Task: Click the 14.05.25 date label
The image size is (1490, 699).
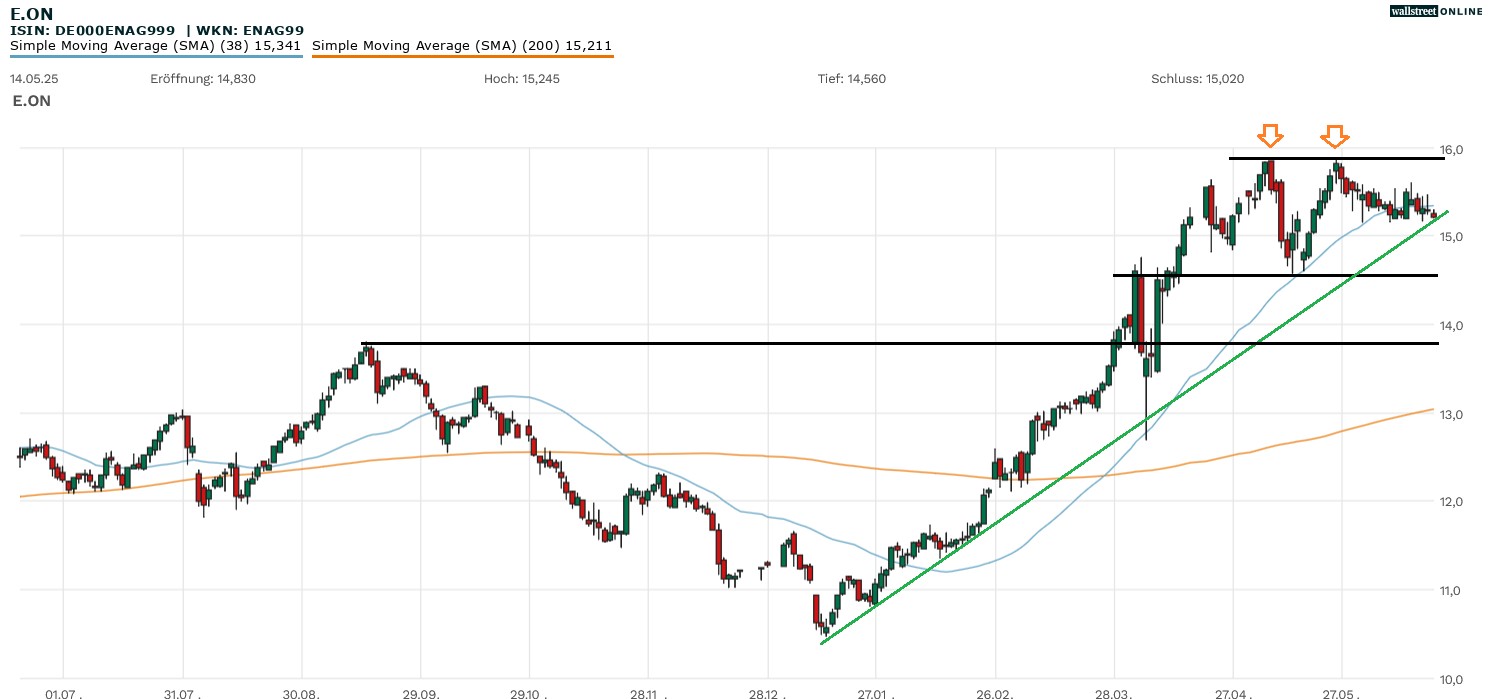Action: click(35, 79)
